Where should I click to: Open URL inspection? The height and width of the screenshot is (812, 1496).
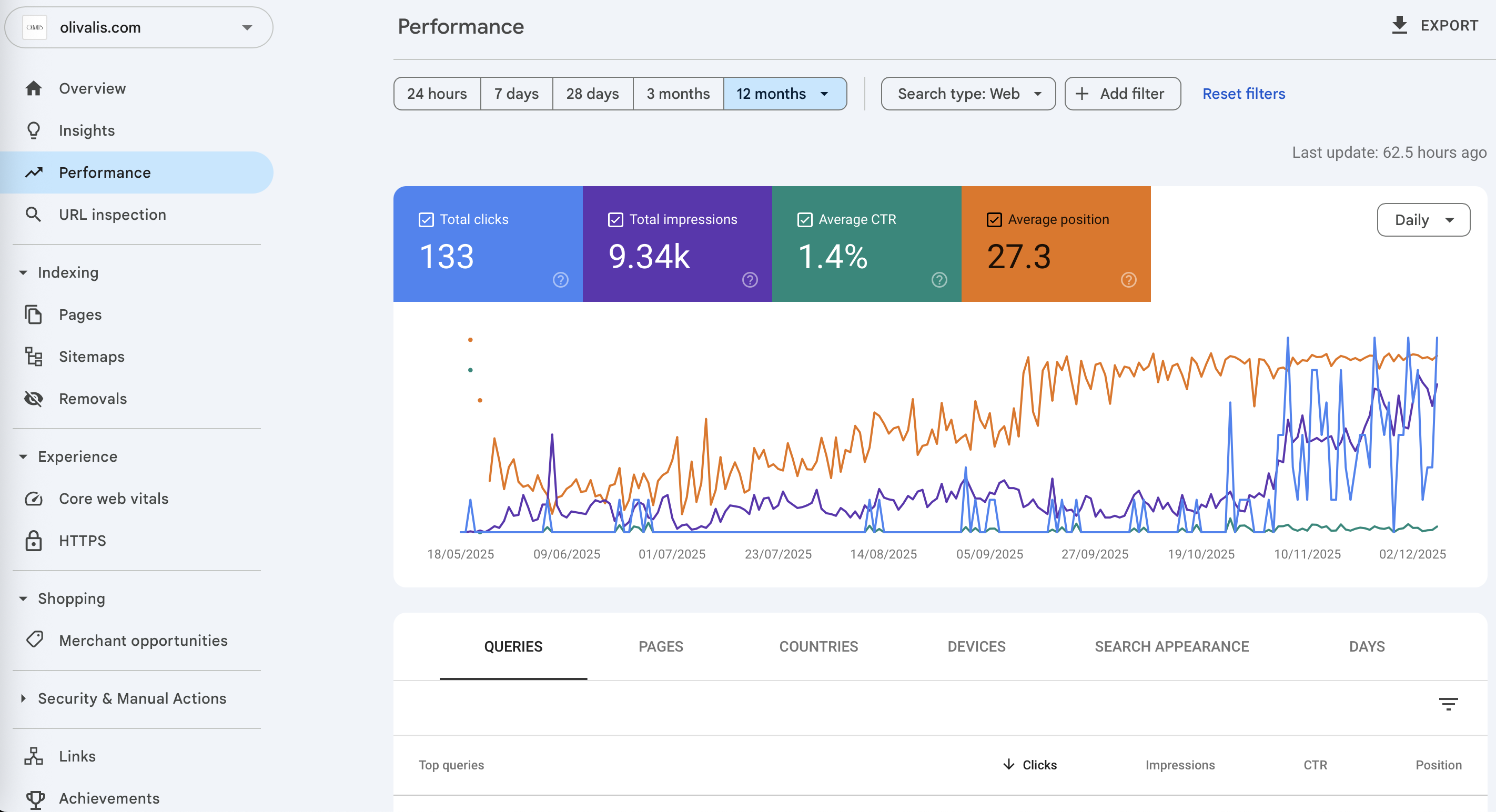tap(112, 214)
